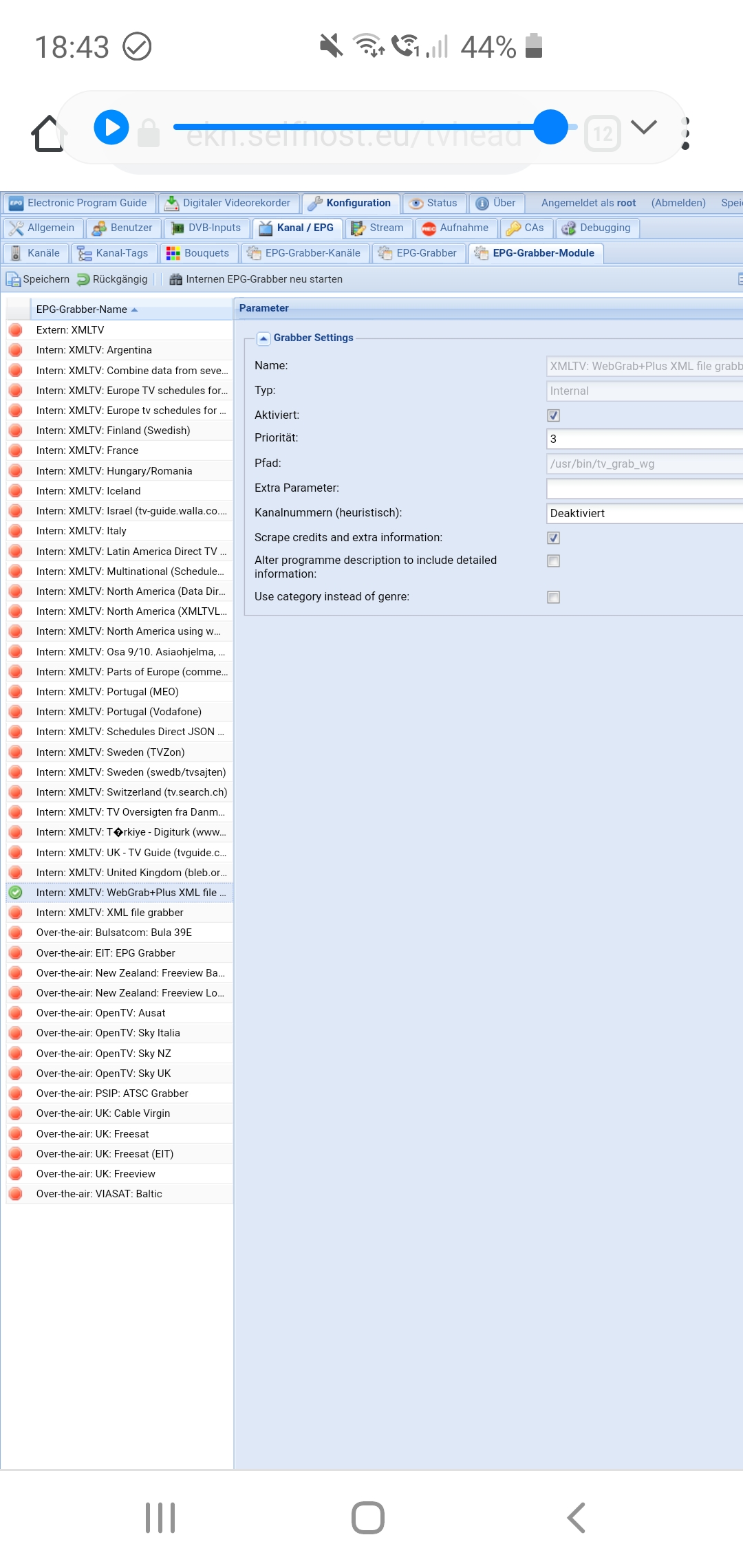This screenshot has width=743, height=1568.
Task: Select Intern: XMLTV: Switzerland (tv.search.ch) row
Action: click(x=119, y=792)
